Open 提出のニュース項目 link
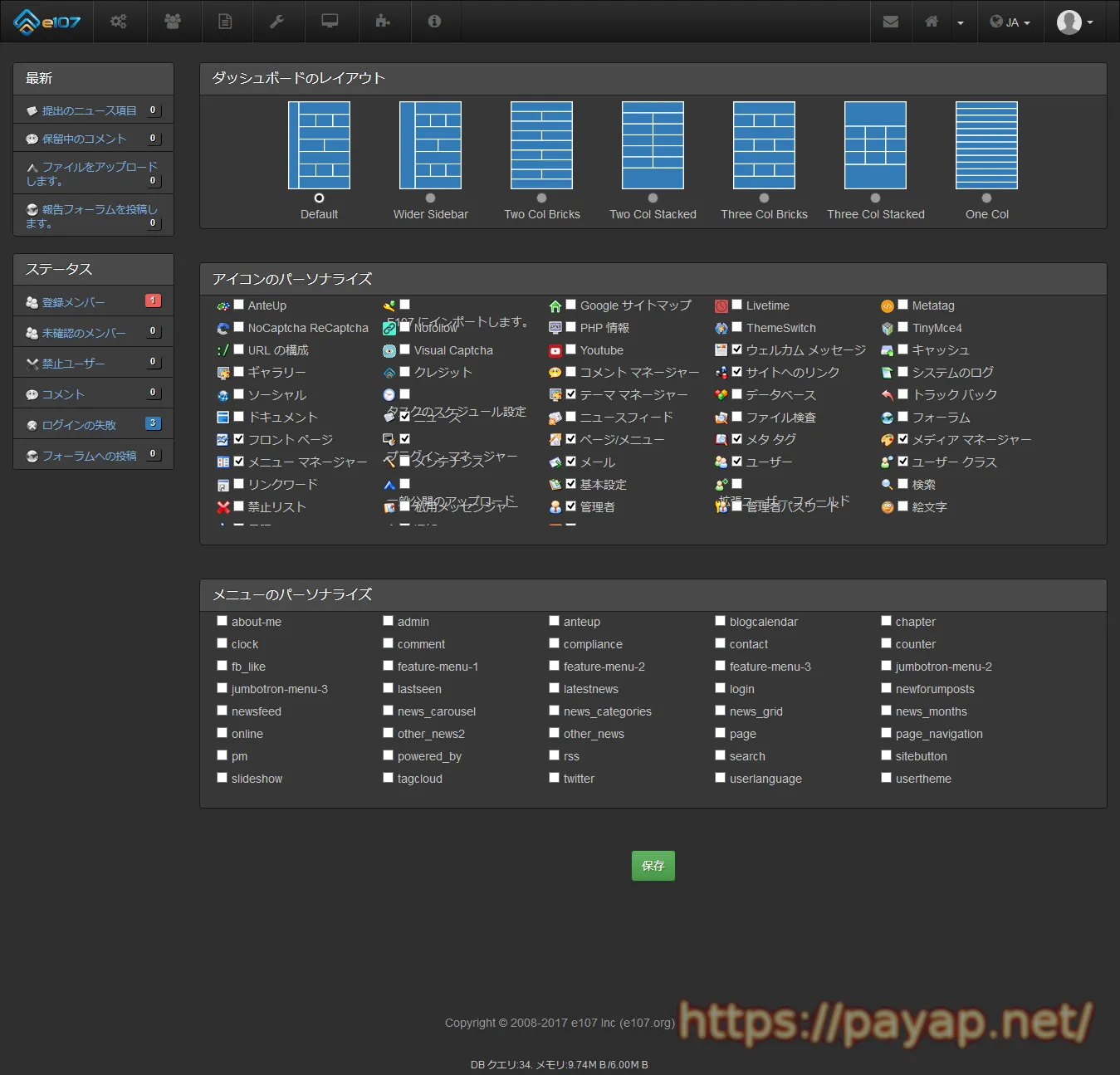The height and width of the screenshot is (1075, 1120). click(89, 110)
